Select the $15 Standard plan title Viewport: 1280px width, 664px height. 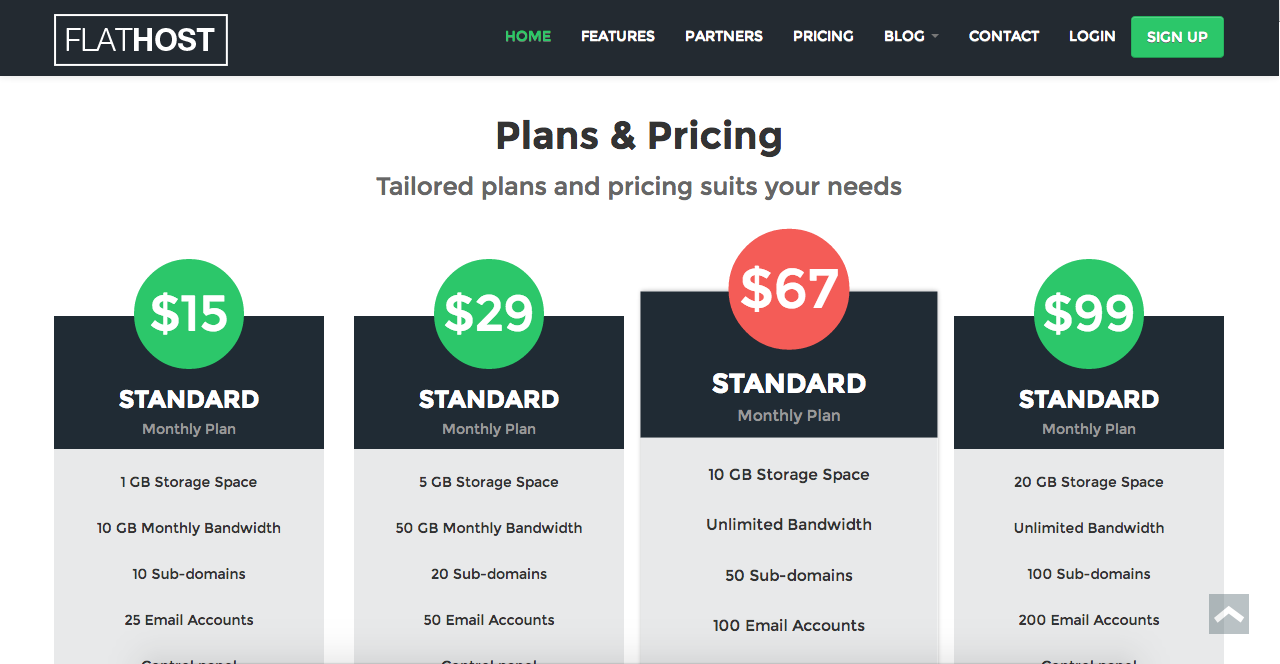189,400
